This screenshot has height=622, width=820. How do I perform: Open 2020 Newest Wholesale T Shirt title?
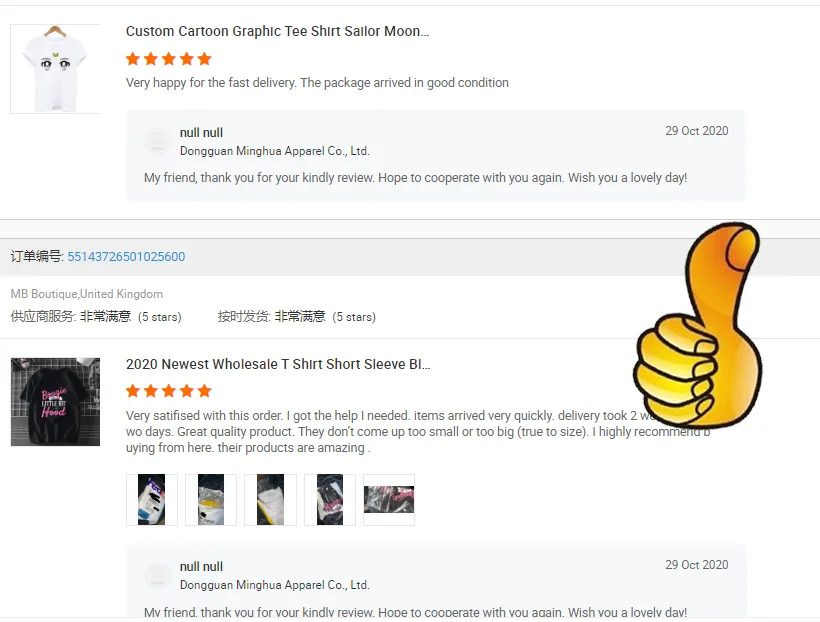tap(278, 364)
